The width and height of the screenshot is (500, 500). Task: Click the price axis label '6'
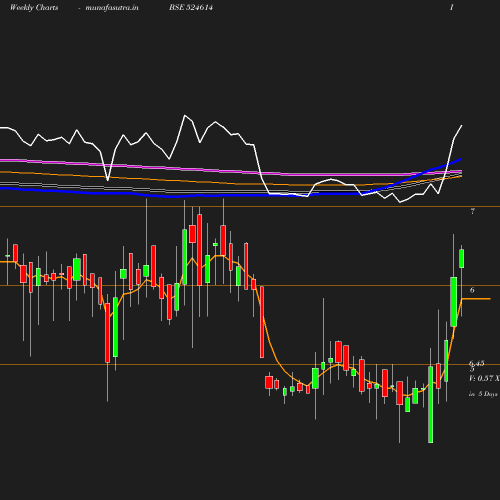coord(472,290)
